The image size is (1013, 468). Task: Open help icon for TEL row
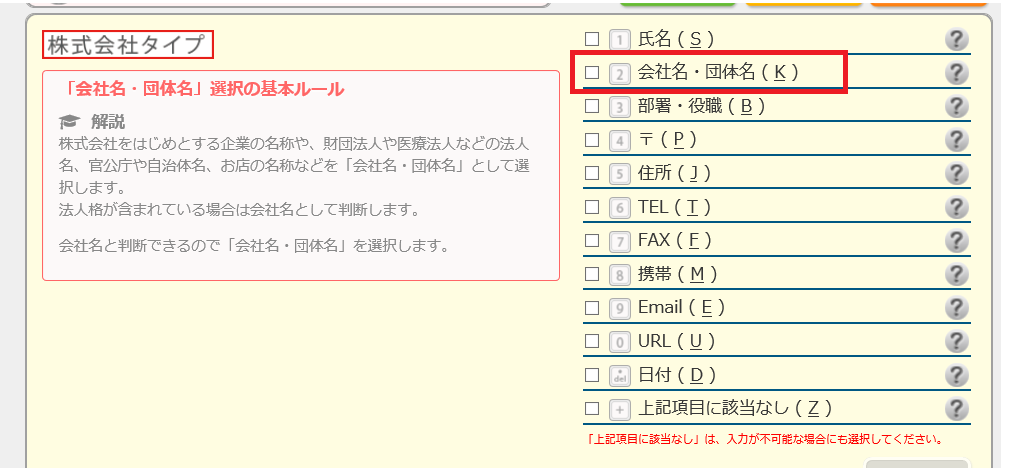point(957,207)
